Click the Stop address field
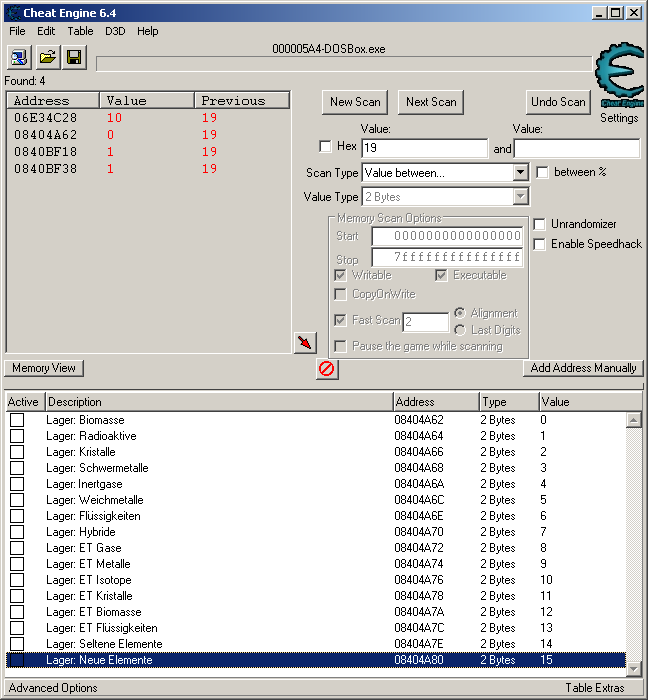The image size is (648, 700). pos(447,257)
